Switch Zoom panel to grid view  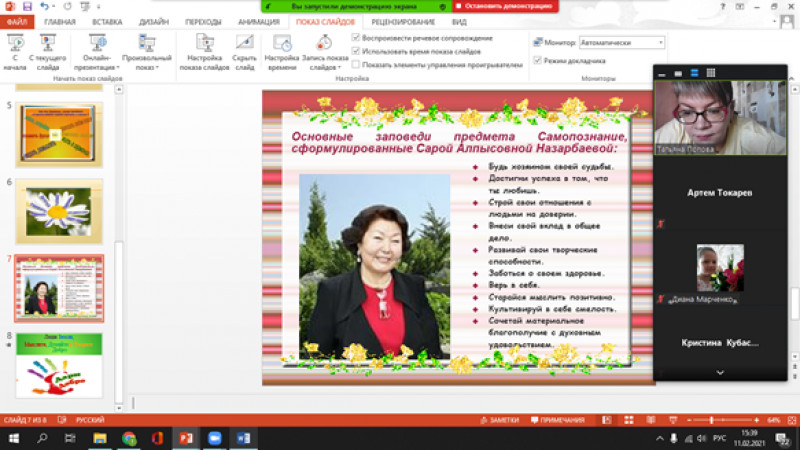(x=711, y=73)
